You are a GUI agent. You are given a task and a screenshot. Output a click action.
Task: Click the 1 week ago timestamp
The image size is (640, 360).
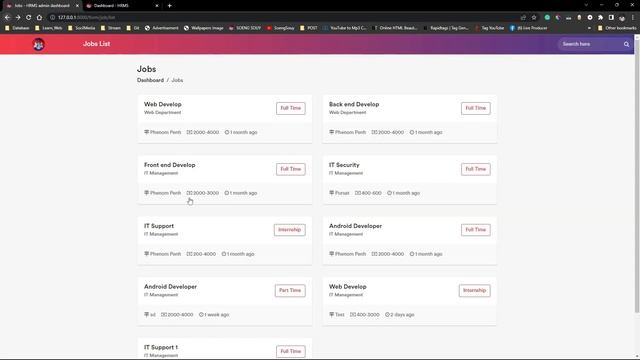pos(214,315)
